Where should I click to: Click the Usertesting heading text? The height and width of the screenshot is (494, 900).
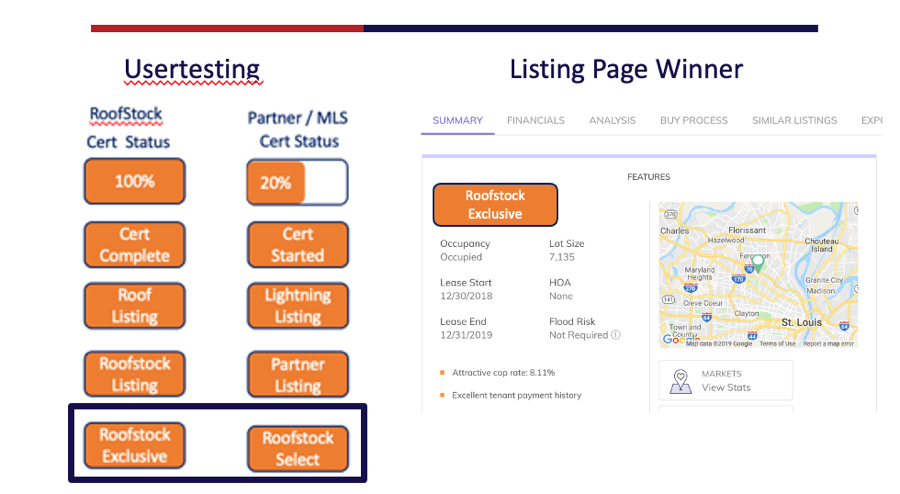click(192, 69)
